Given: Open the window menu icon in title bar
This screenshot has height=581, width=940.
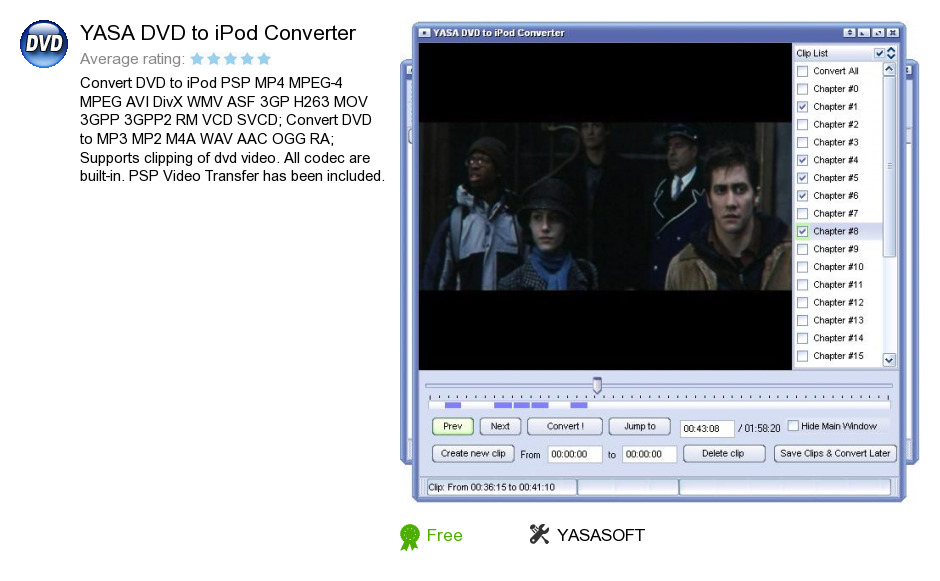Looking at the screenshot, I should click(x=424, y=33).
